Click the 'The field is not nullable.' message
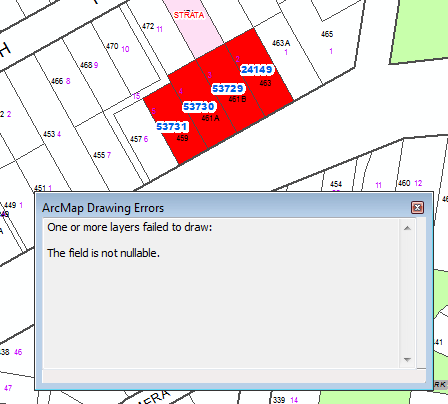This screenshot has height=404, width=448. (x=103, y=253)
